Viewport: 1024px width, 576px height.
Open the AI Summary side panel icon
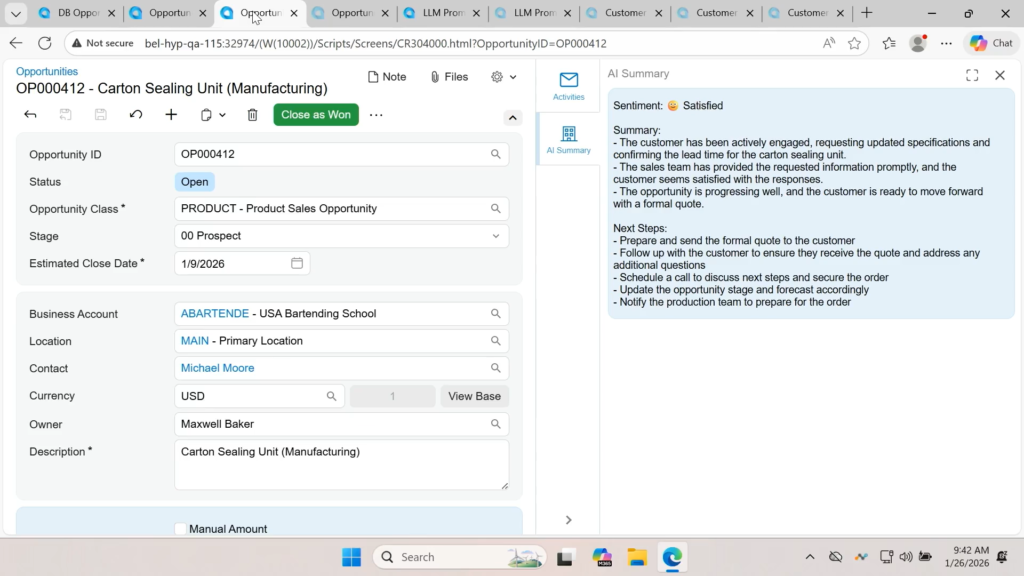coord(568,140)
